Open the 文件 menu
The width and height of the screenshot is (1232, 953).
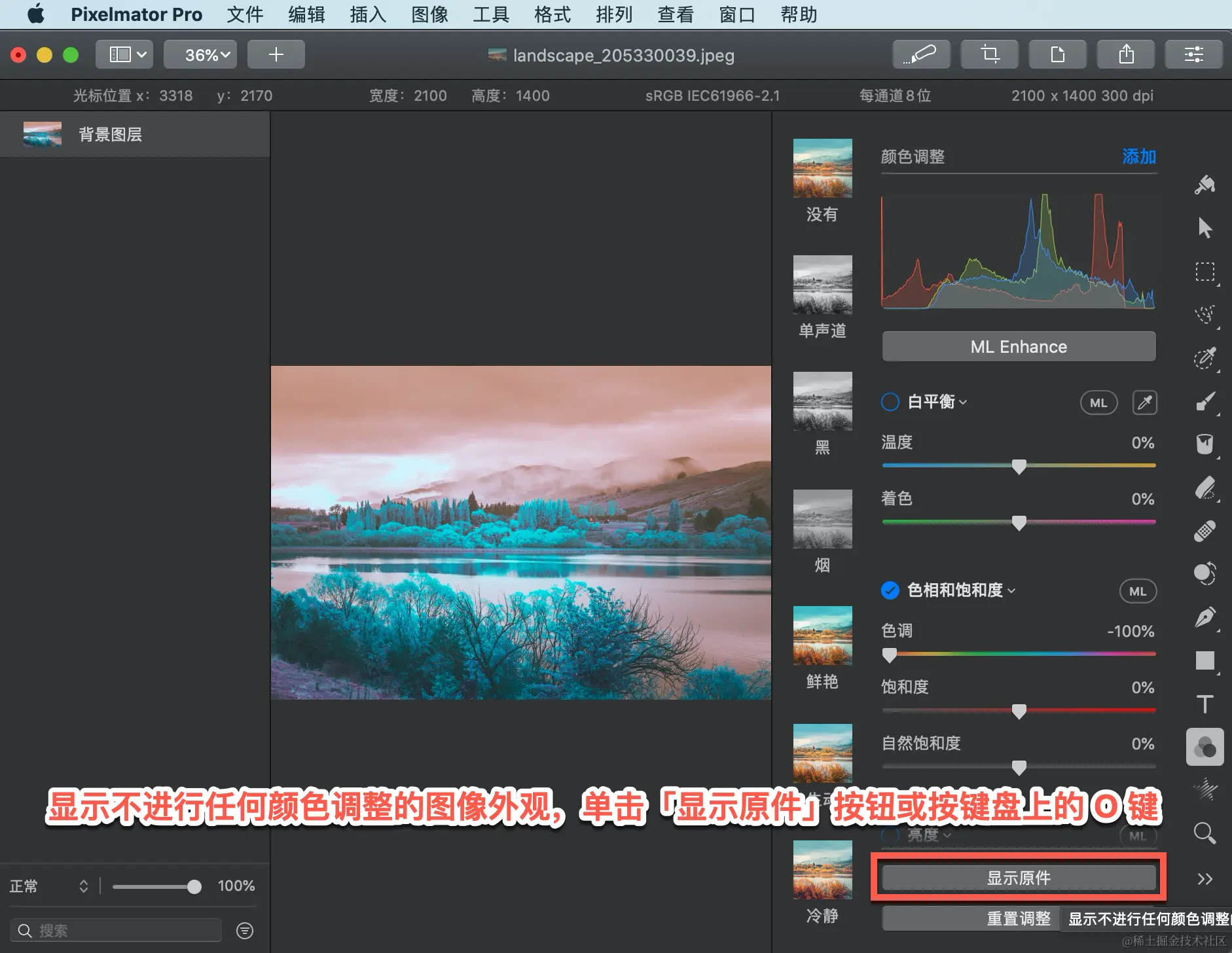pyautogui.click(x=245, y=14)
